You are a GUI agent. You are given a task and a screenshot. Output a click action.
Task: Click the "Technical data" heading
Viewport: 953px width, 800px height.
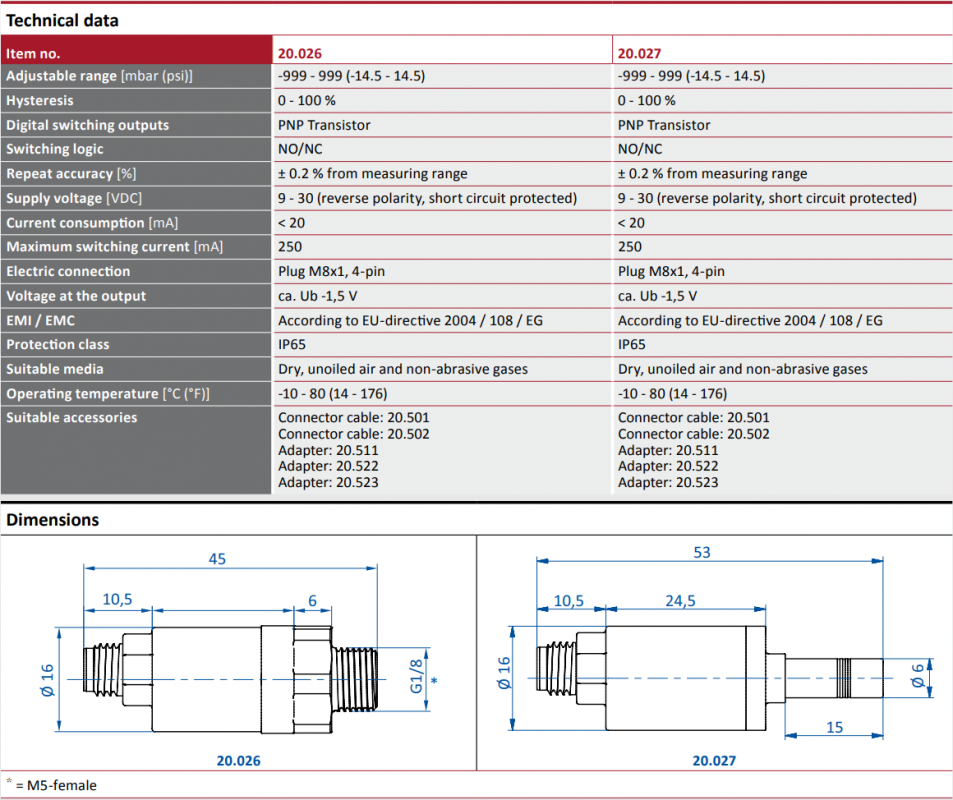(x=62, y=21)
